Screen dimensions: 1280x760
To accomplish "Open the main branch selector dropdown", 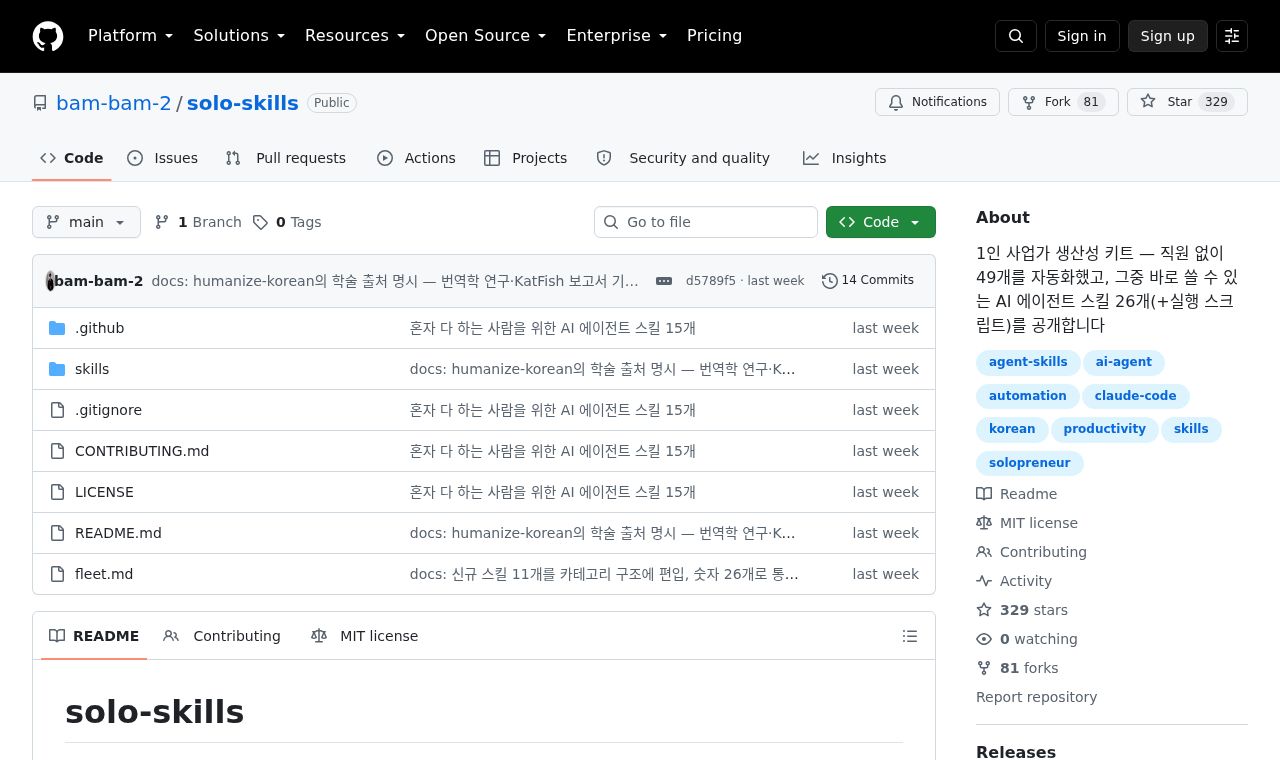I will tap(86, 222).
